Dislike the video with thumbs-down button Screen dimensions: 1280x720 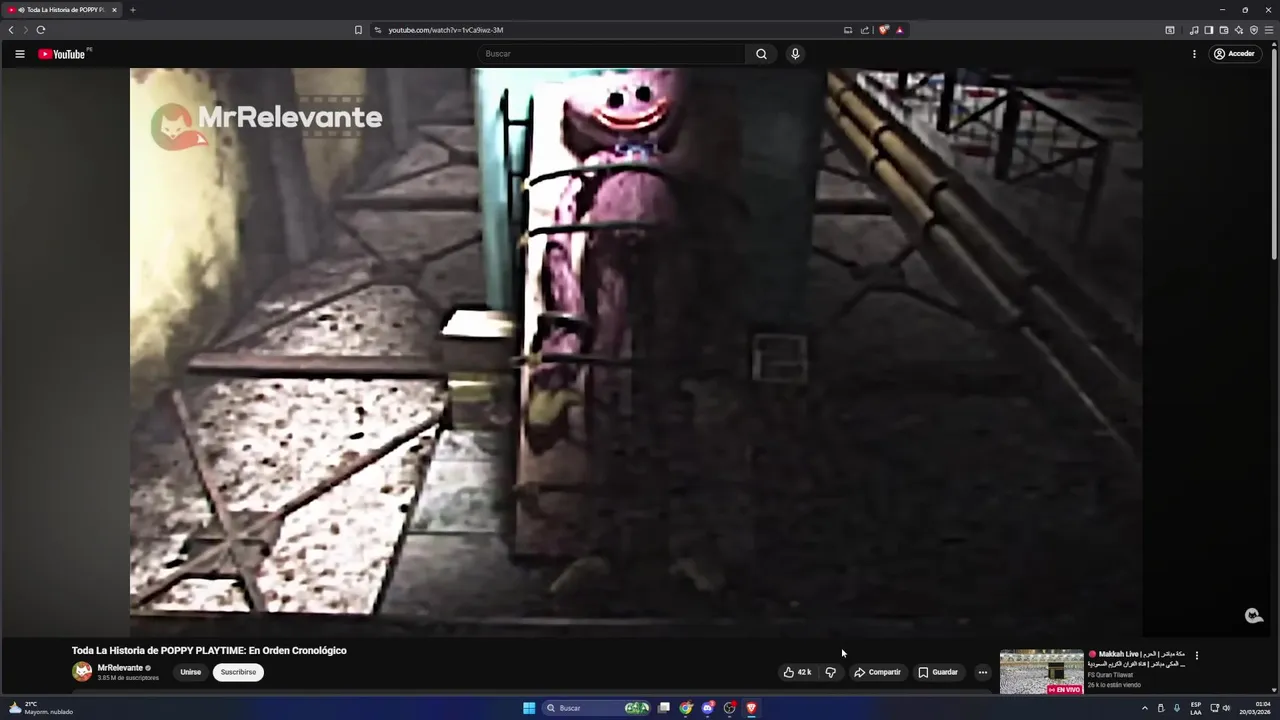tap(830, 672)
